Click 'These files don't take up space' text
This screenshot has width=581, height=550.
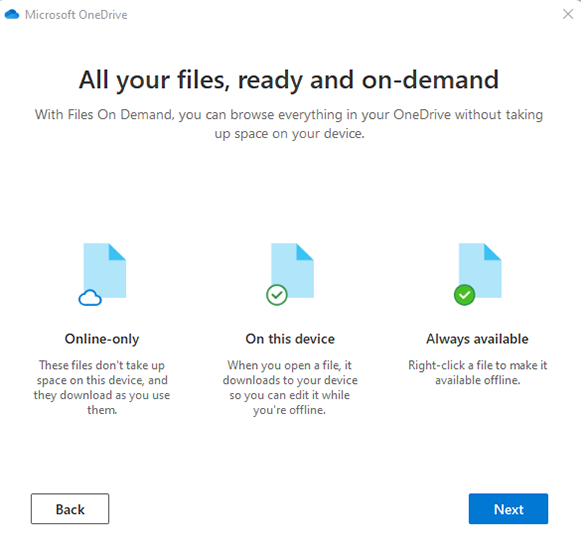(x=102, y=387)
